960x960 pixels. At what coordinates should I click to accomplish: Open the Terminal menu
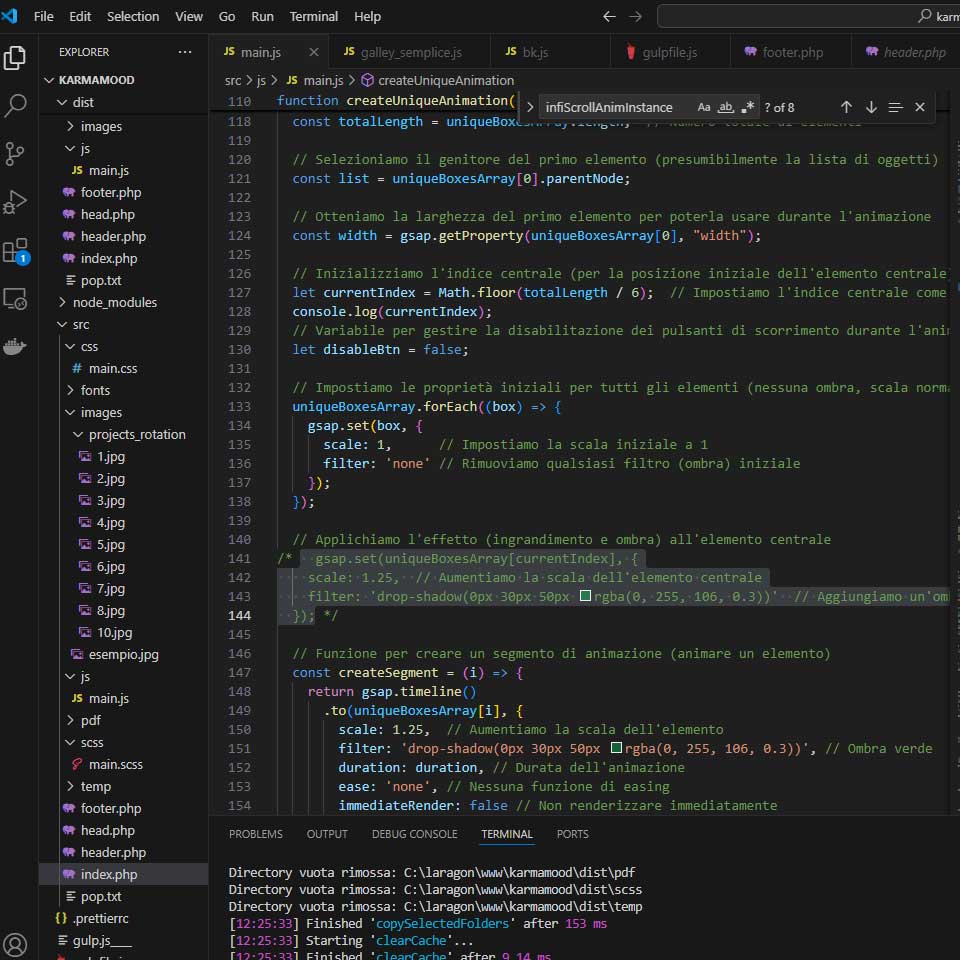(313, 16)
